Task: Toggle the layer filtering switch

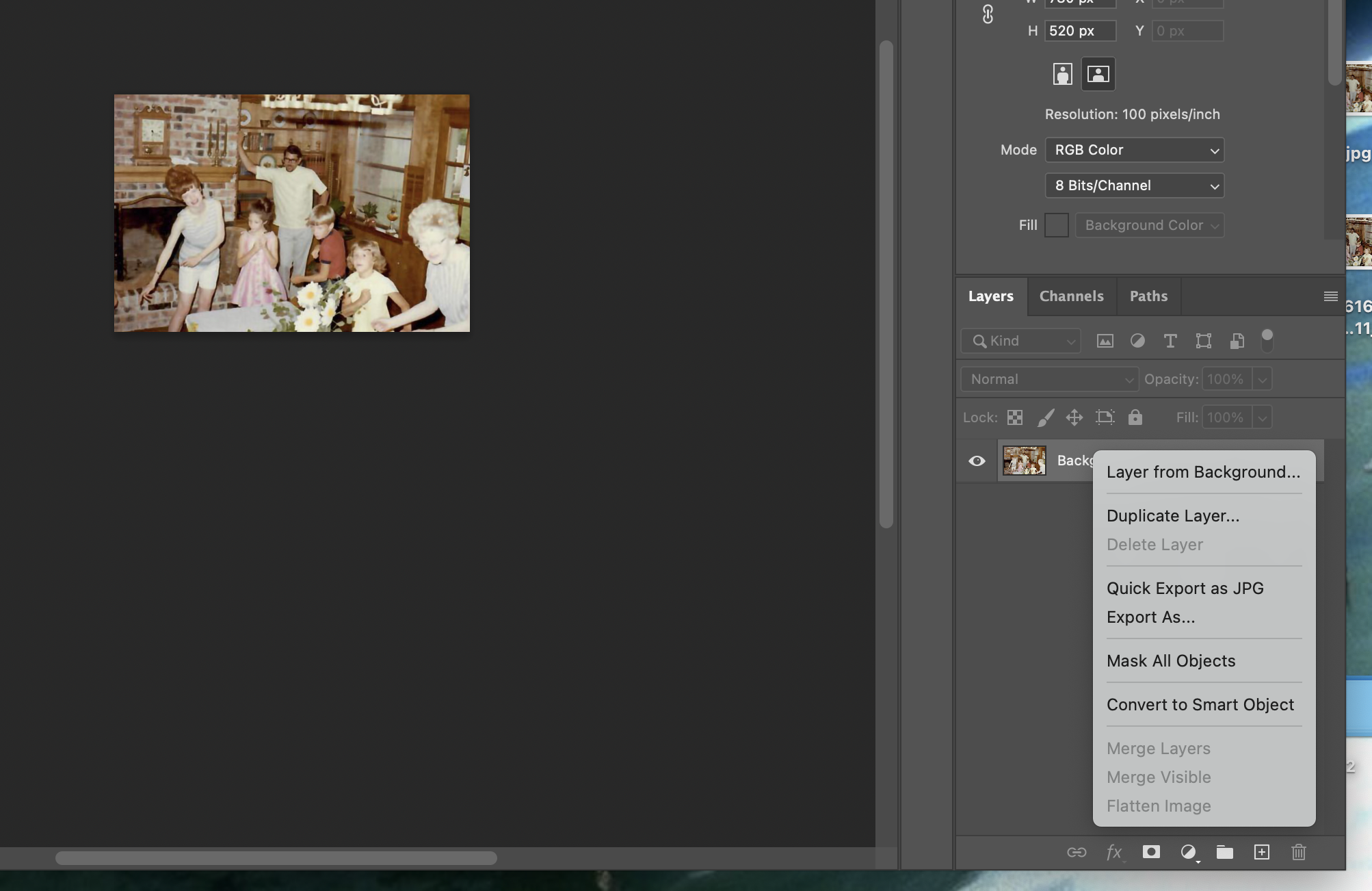Action: [x=1267, y=340]
